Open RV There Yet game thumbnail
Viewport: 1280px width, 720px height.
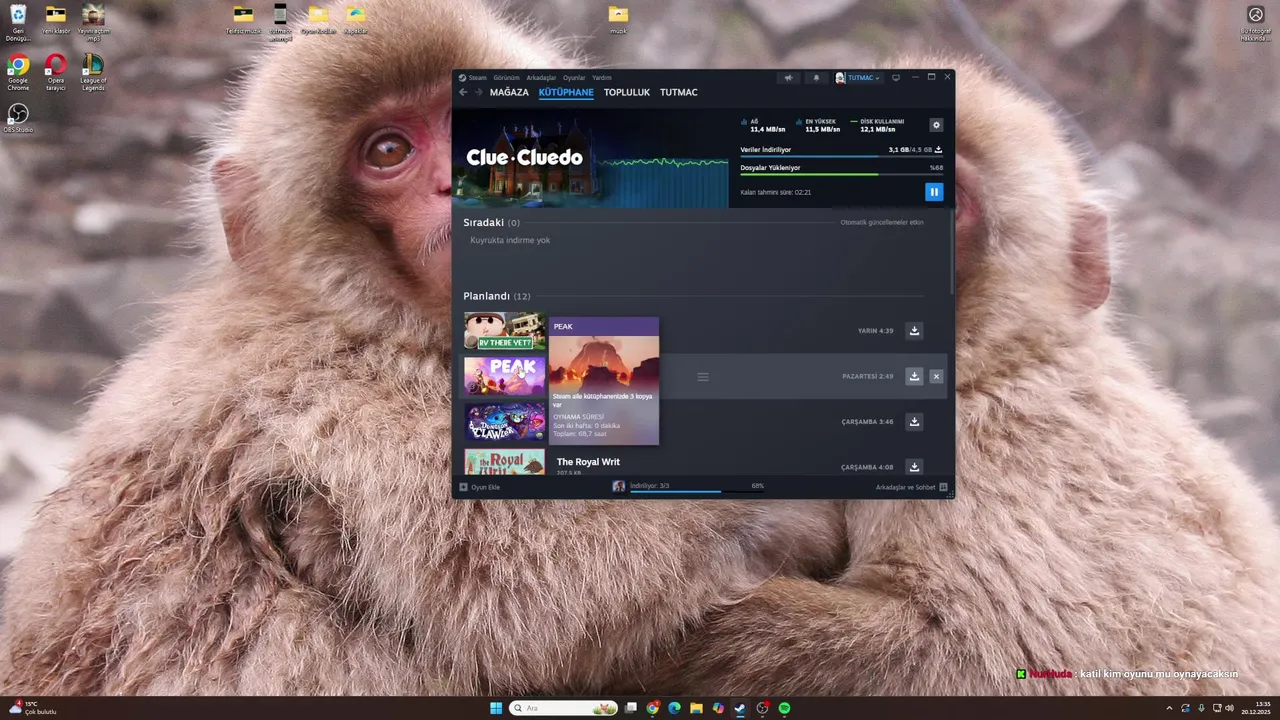(504, 331)
